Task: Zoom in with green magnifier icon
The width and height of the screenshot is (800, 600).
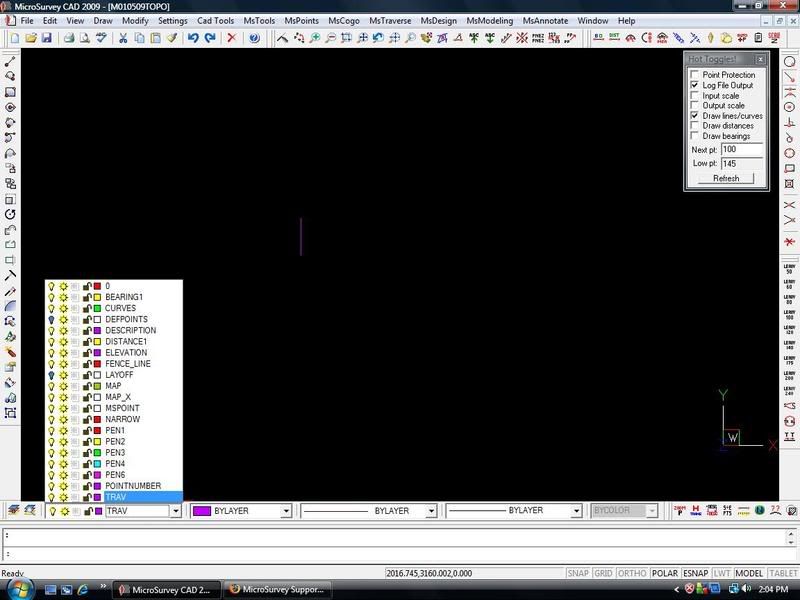Action: point(315,38)
